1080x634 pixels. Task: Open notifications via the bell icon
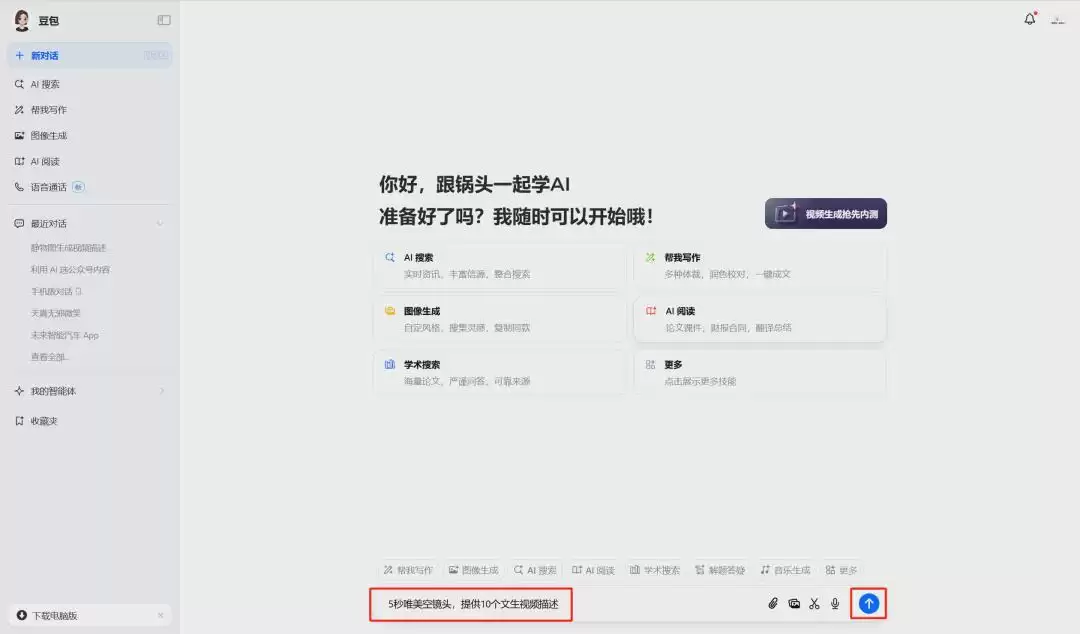pos(1030,19)
